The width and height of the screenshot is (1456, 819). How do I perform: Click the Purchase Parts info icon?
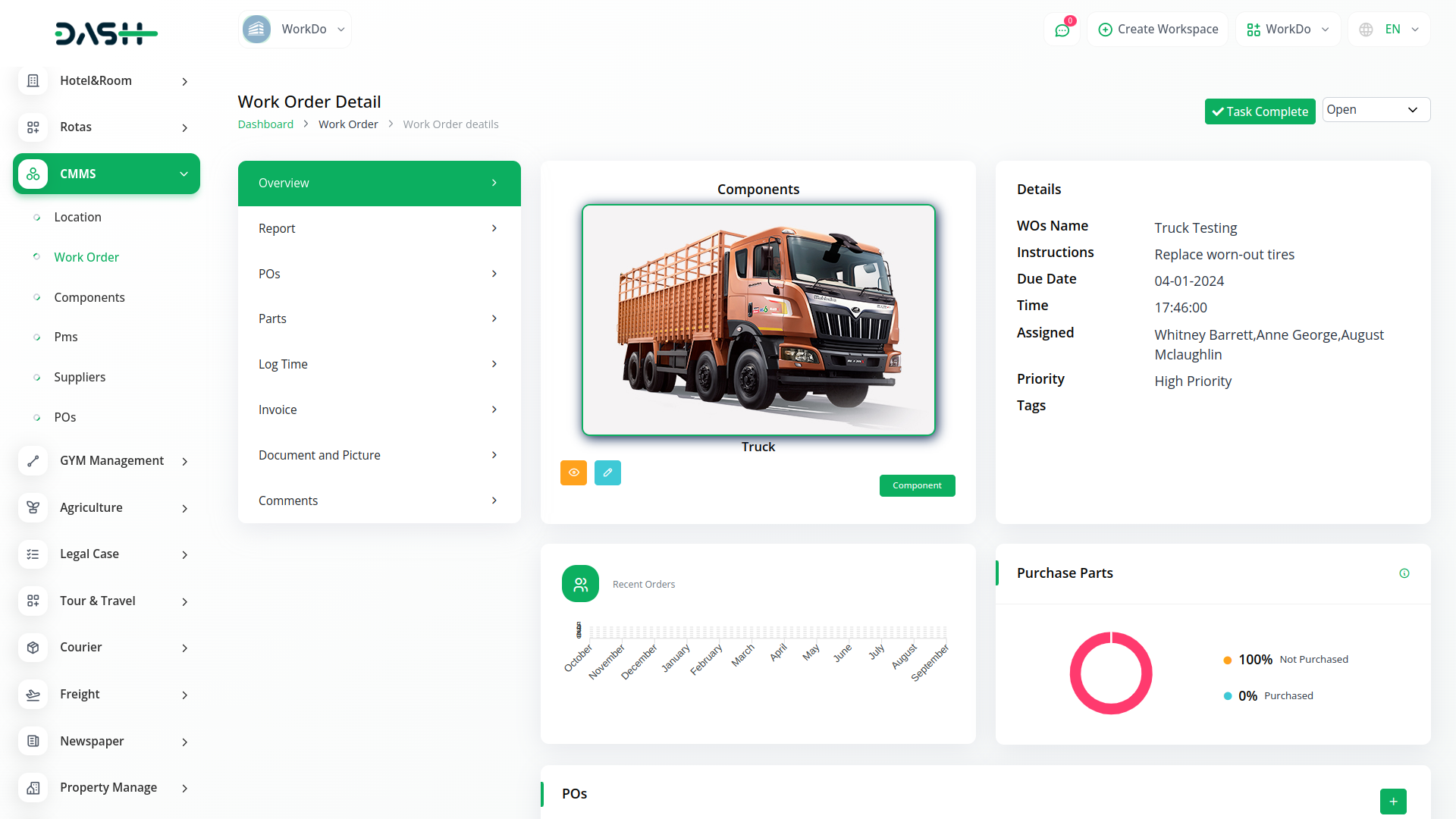[1404, 573]
